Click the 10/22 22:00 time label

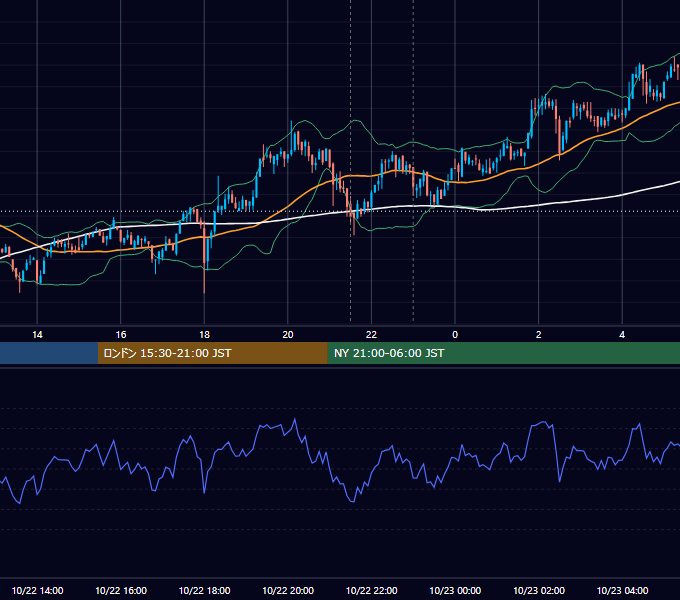(371, 590)
